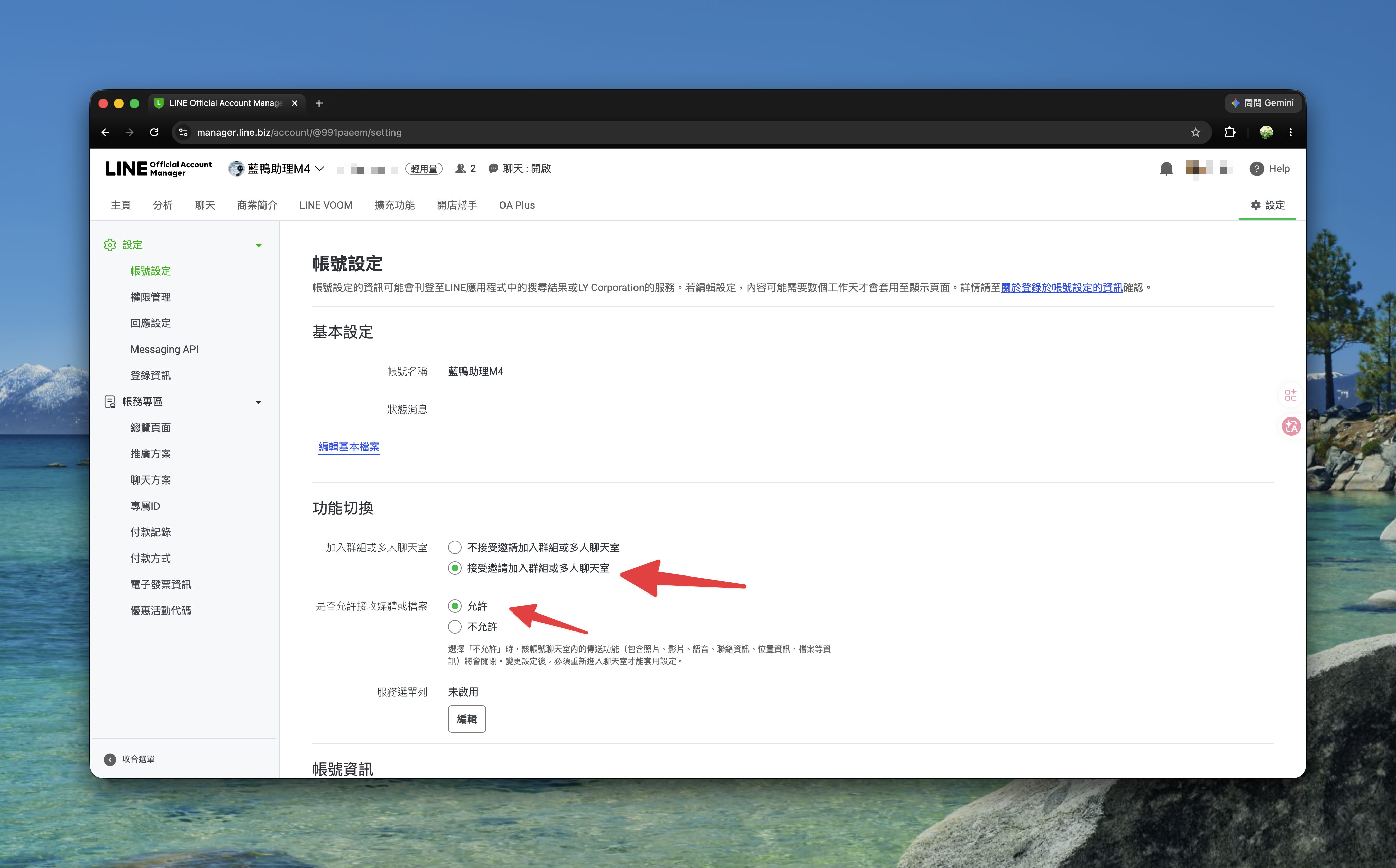Go back using browser back arrow

pos(106,133)
